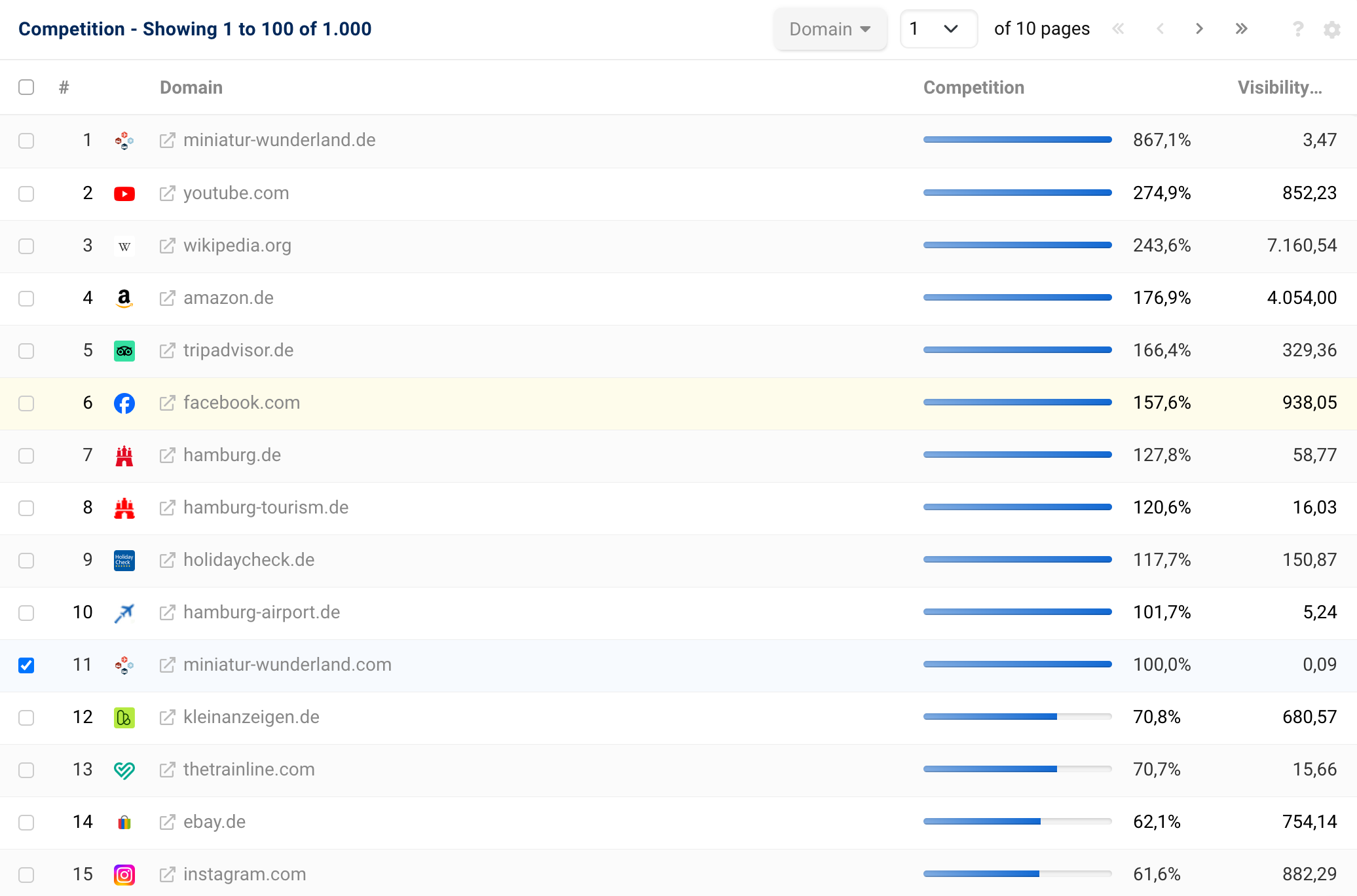The image size is (1357, 896).
Task: Click the Instagram favicon icon
Action: coord(124,874)
